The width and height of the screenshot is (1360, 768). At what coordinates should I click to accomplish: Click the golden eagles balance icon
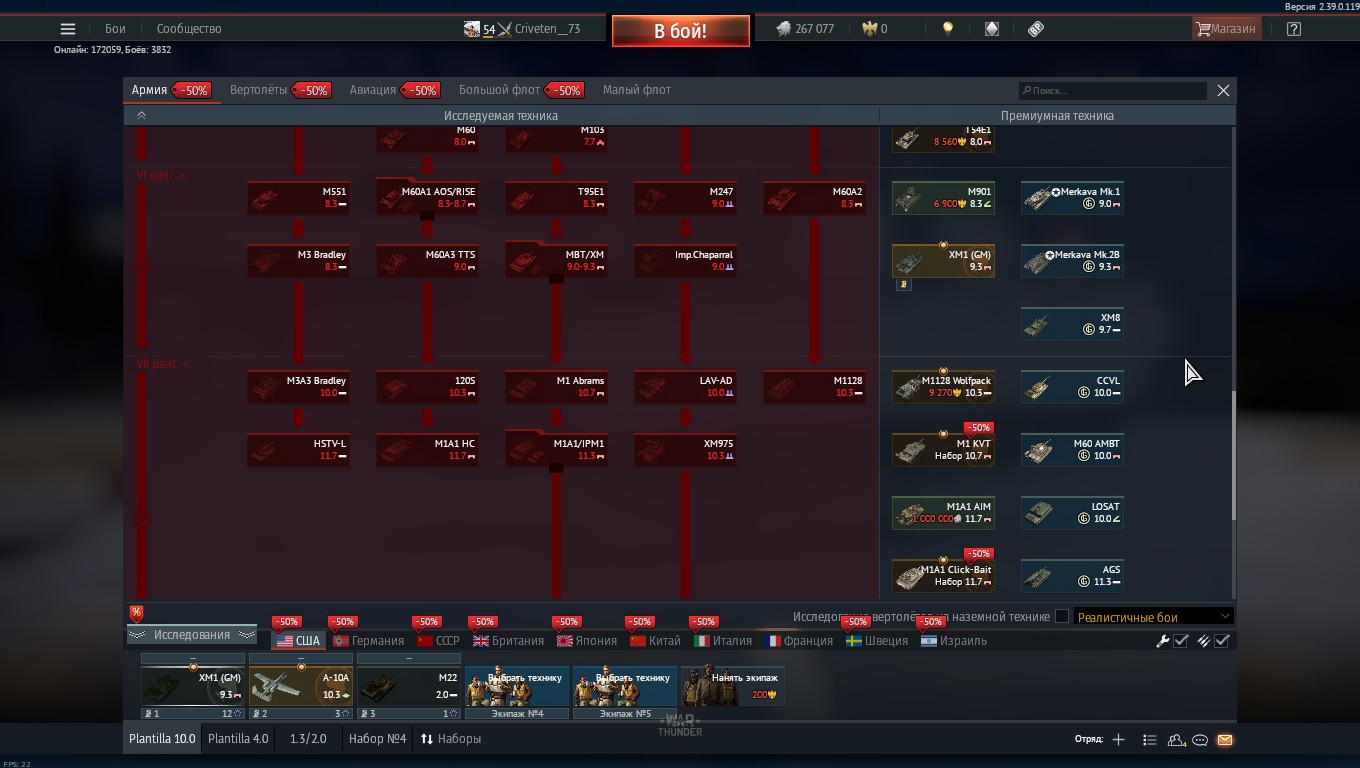[x=868, y=29]
